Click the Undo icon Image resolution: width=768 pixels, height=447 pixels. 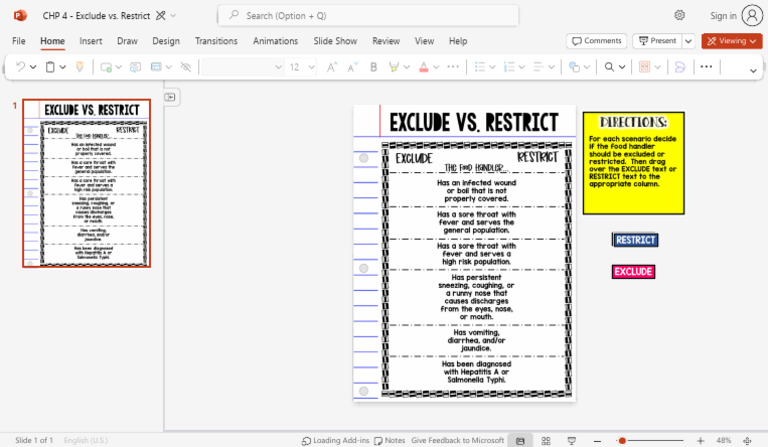pyautogui.click(x=20, y=67)
